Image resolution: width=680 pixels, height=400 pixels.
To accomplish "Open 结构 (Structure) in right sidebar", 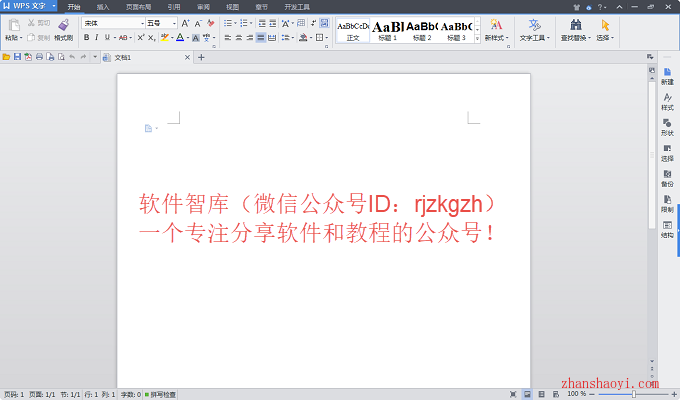I will pos(667,230).
